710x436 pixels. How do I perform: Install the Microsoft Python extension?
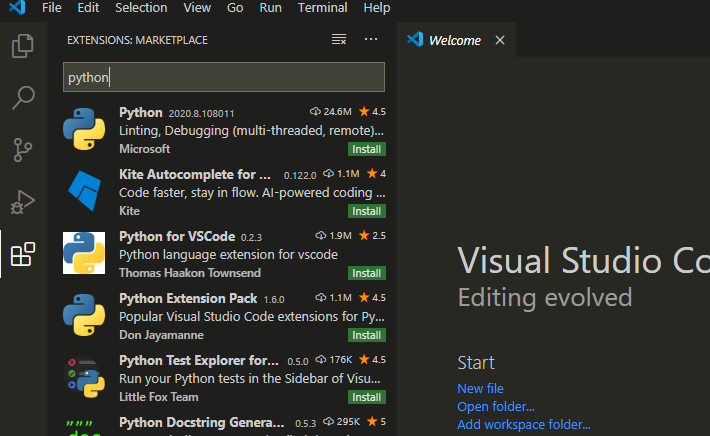coord(366,149)
